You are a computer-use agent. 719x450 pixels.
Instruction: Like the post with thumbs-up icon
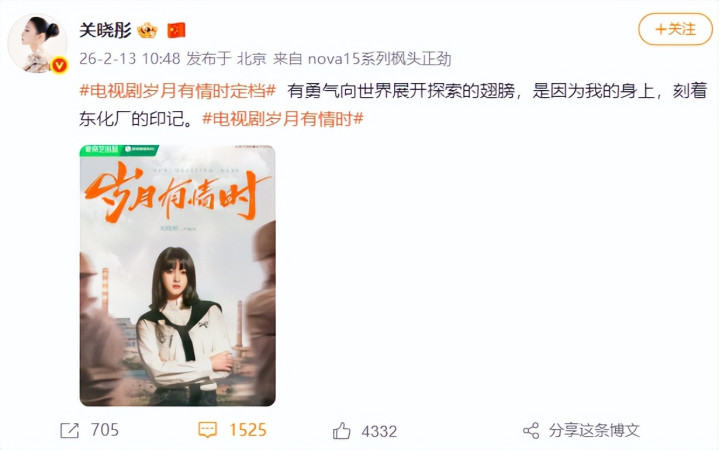click(x=342, y=431)
